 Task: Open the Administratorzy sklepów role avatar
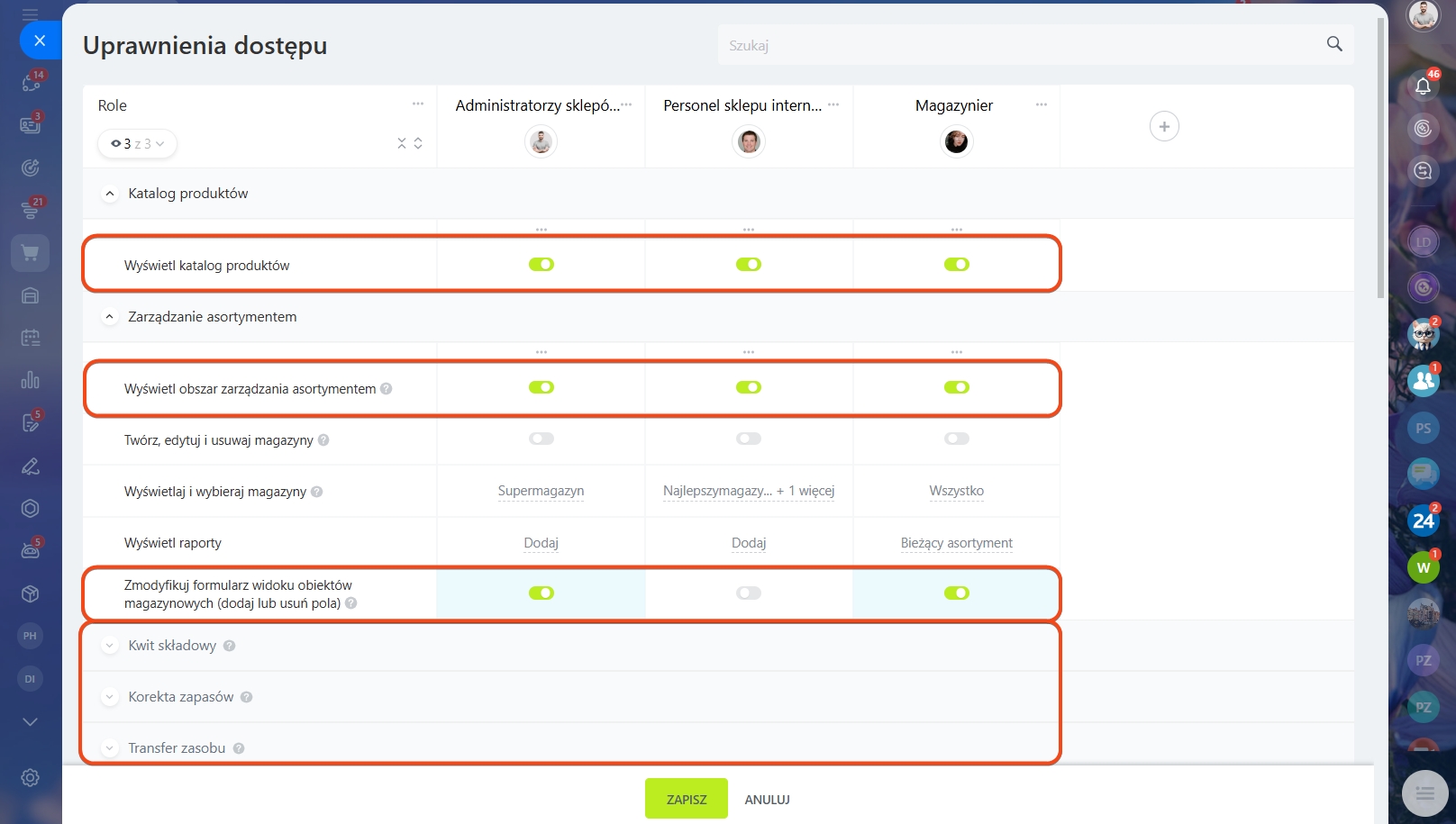[x=541, y=141]
